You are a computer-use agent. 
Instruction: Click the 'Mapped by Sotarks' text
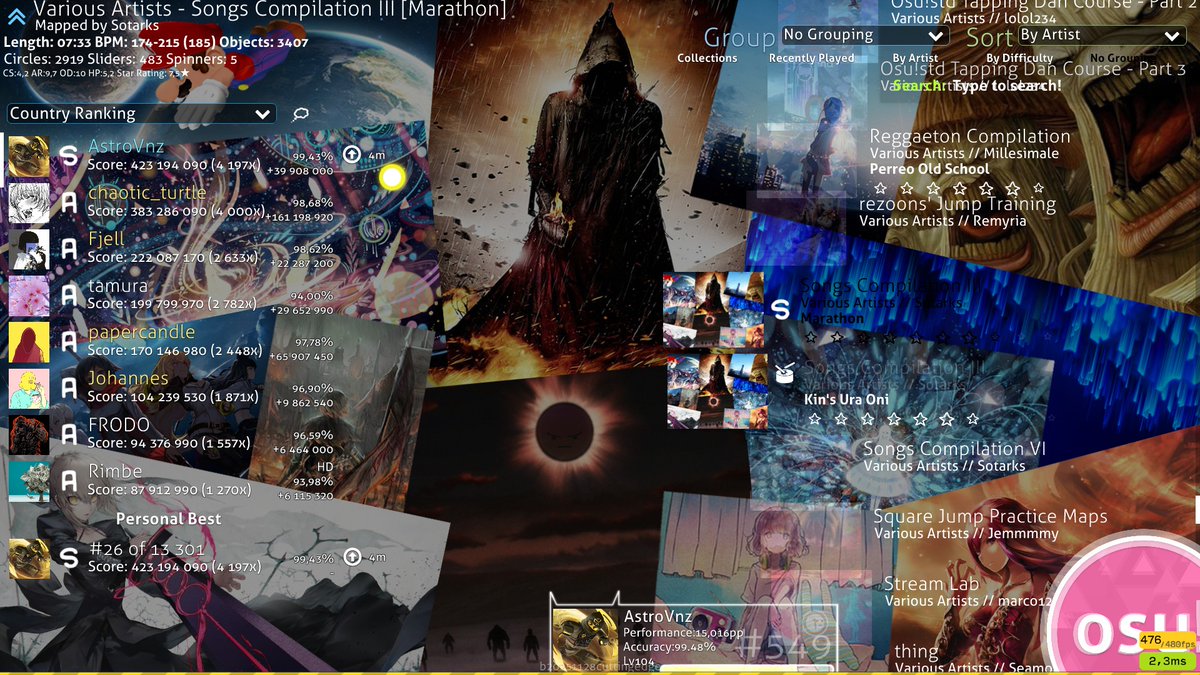click(x=96, y=26)
